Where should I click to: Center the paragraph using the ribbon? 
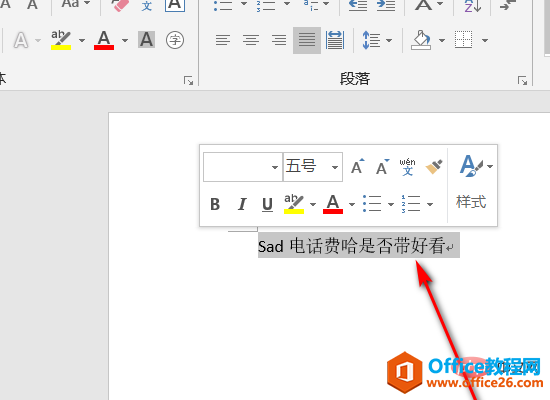pyautogui.click(x=251, y=40)
